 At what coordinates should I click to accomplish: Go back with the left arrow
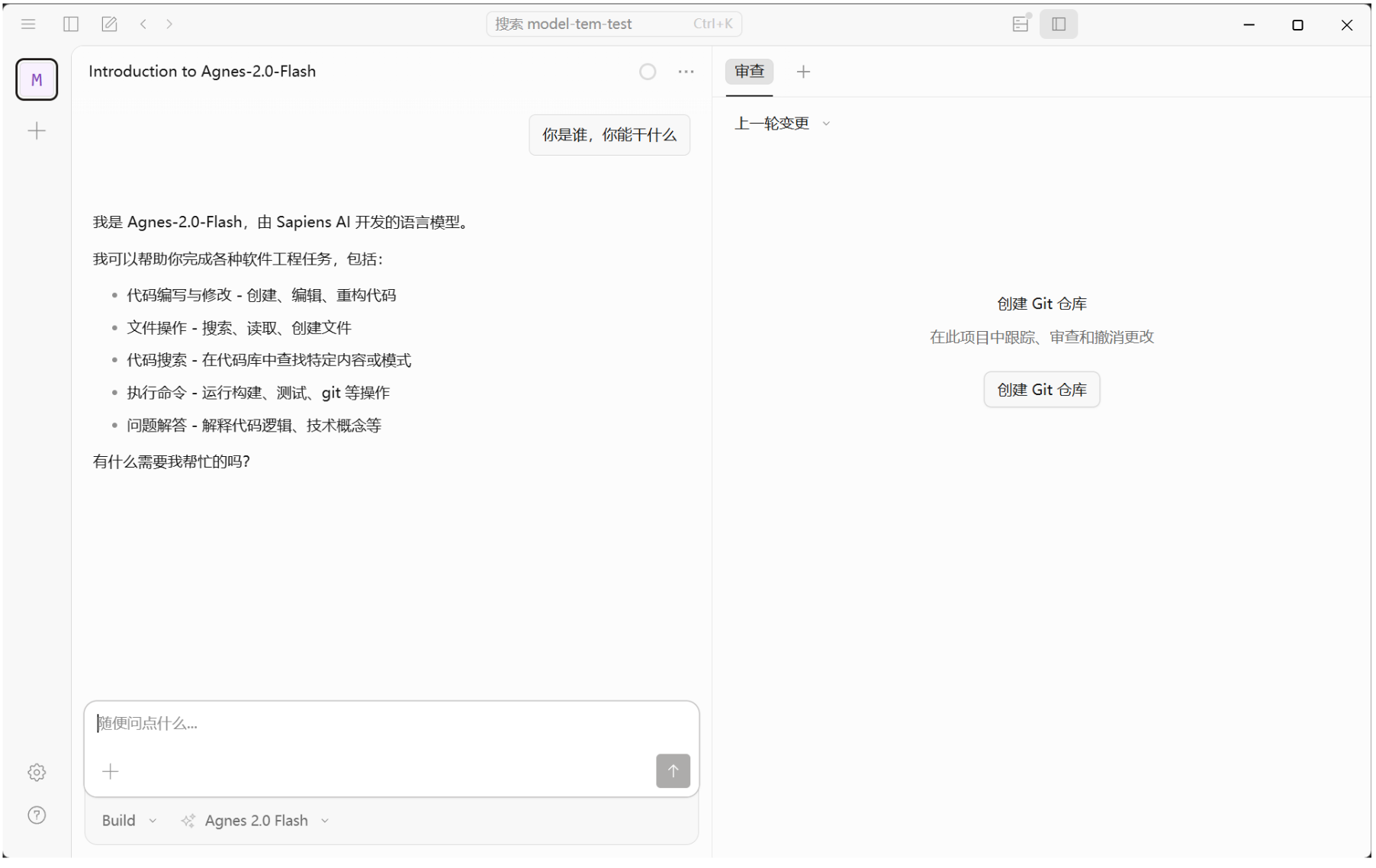[143, 24]
